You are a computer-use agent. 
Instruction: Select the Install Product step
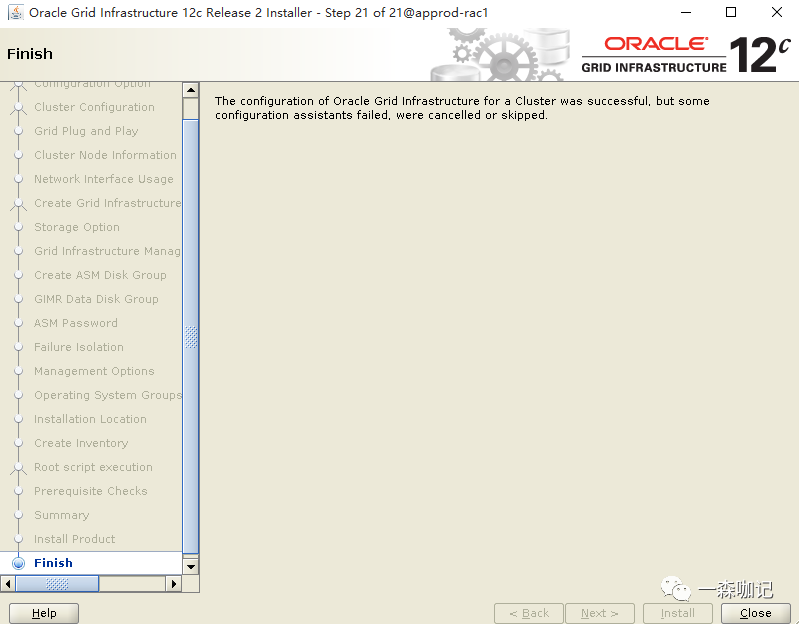74,539
